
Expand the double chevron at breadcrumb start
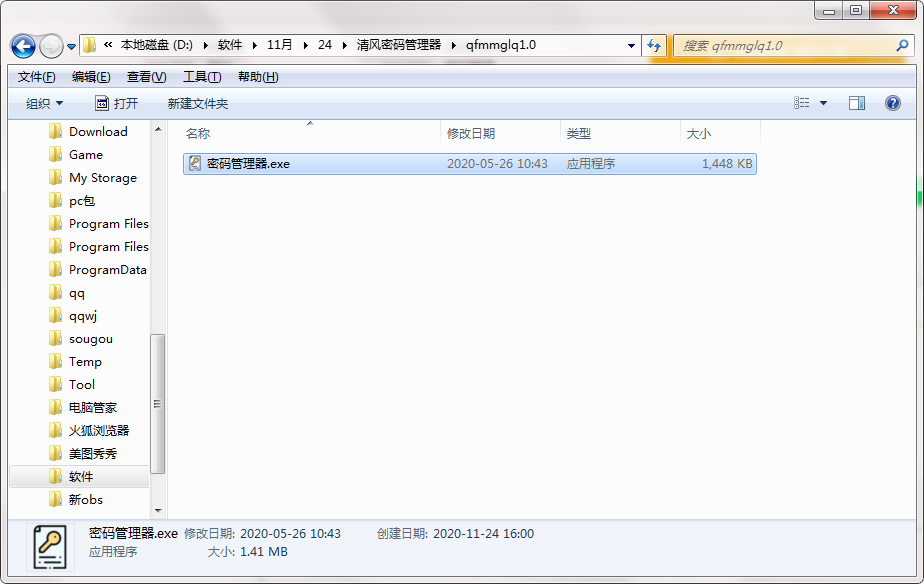(x=108, y=45)
